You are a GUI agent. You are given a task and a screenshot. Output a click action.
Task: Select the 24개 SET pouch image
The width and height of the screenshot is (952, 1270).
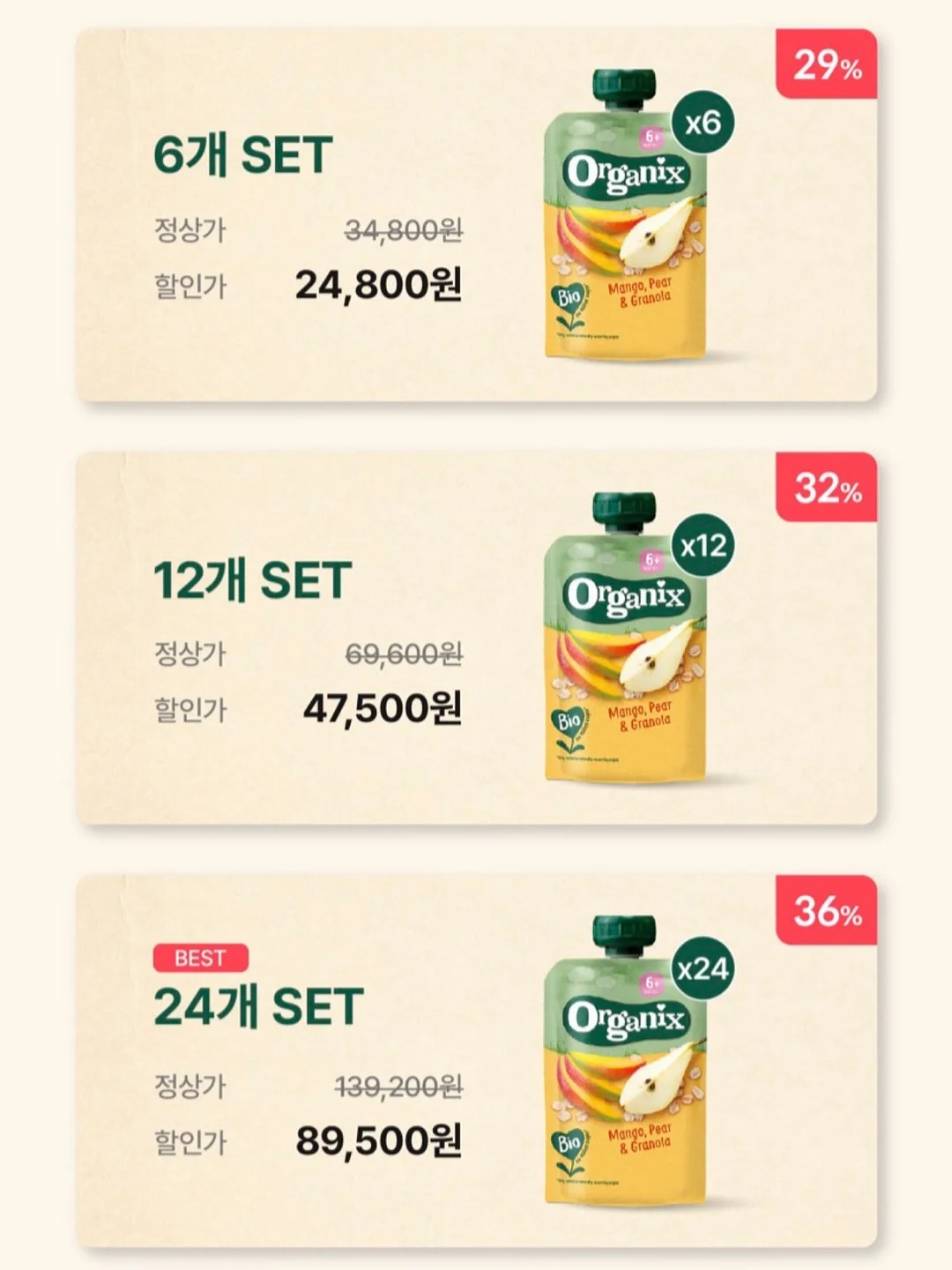[626, 1061]
